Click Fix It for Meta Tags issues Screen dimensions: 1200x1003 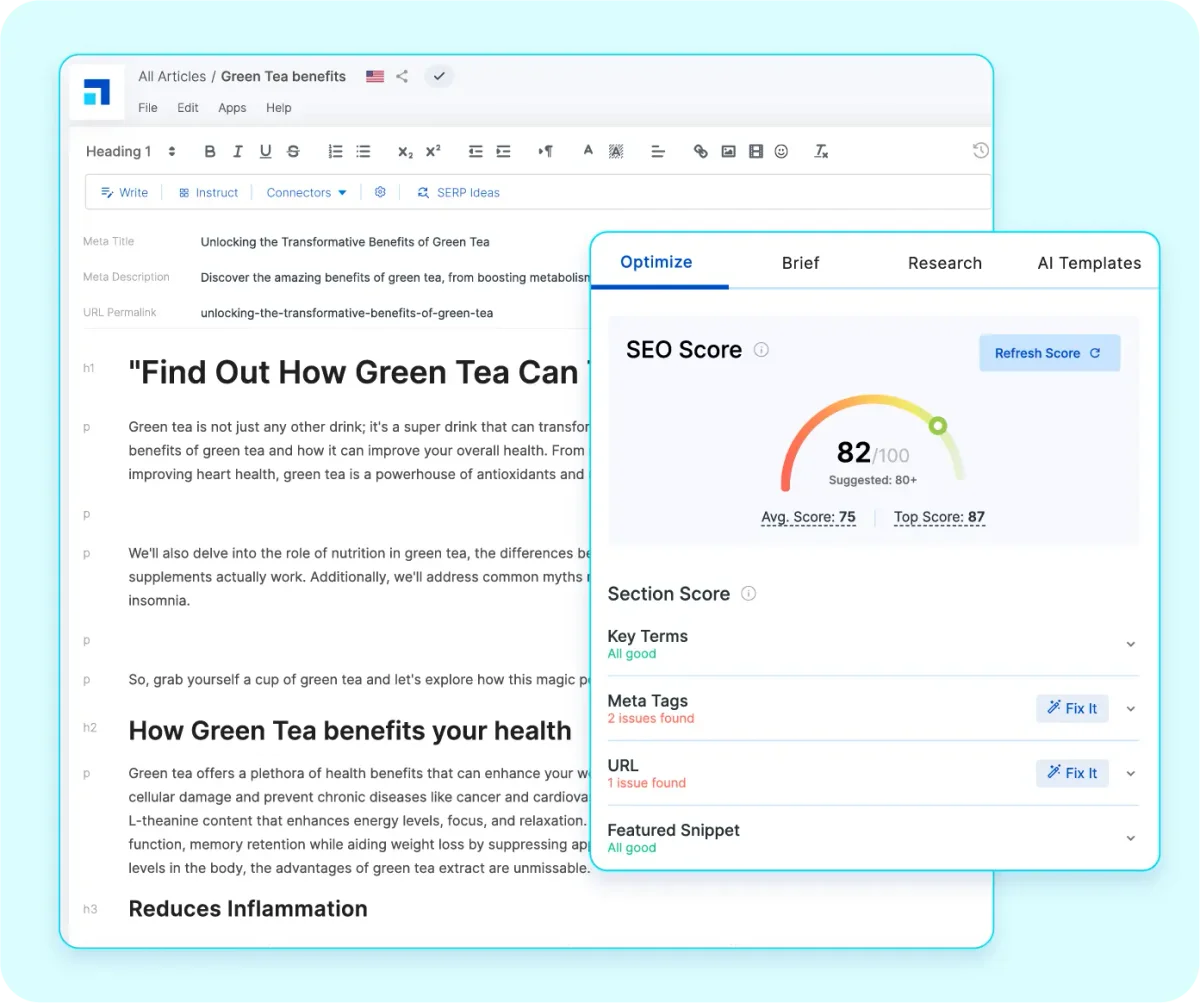pyautogui.click(x=1072, y=708)
